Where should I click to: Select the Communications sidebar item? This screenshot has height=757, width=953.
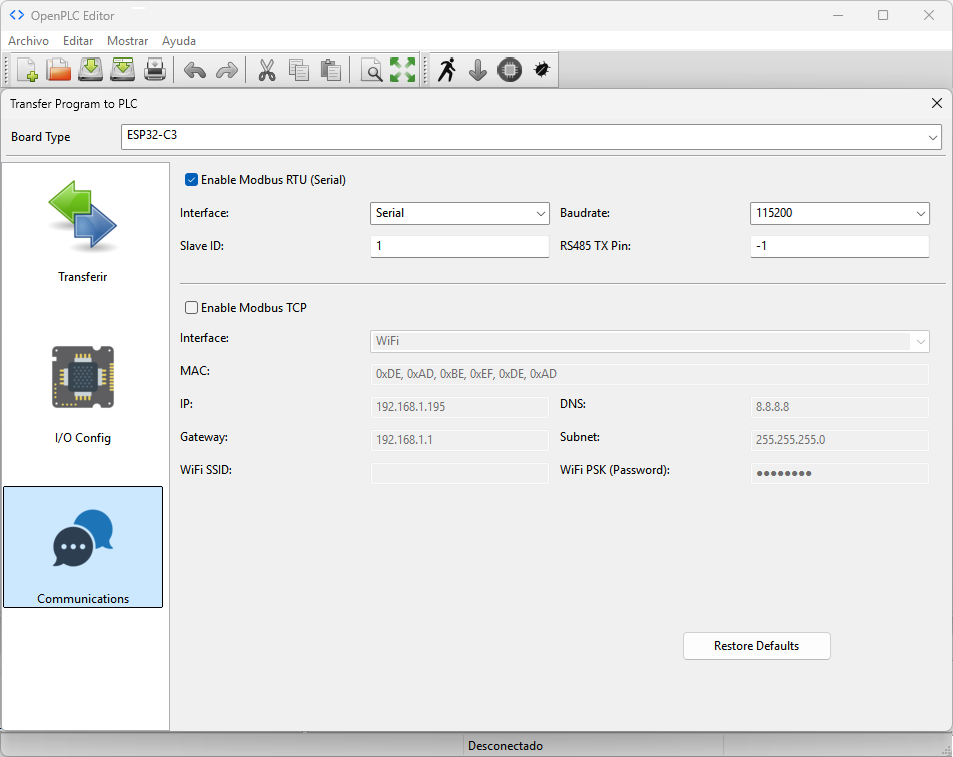(x=83, y=547)
